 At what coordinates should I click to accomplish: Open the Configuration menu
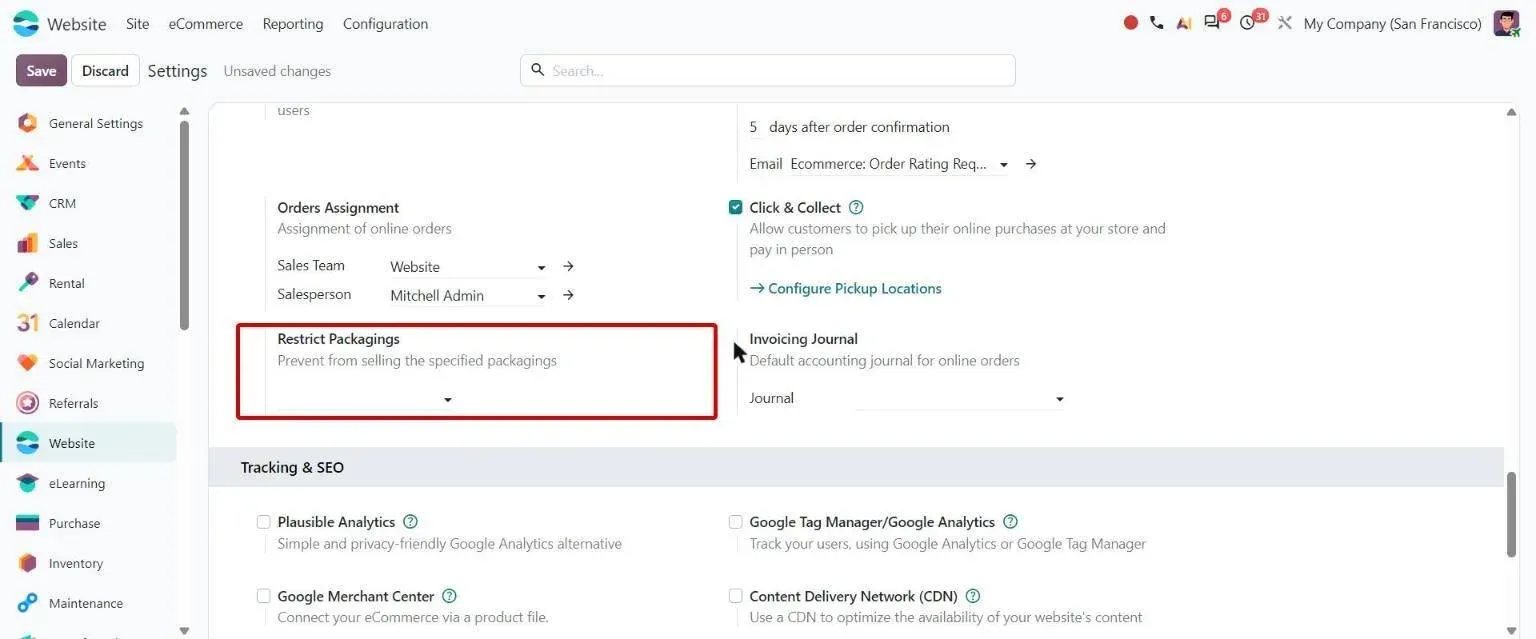(385, 24)
